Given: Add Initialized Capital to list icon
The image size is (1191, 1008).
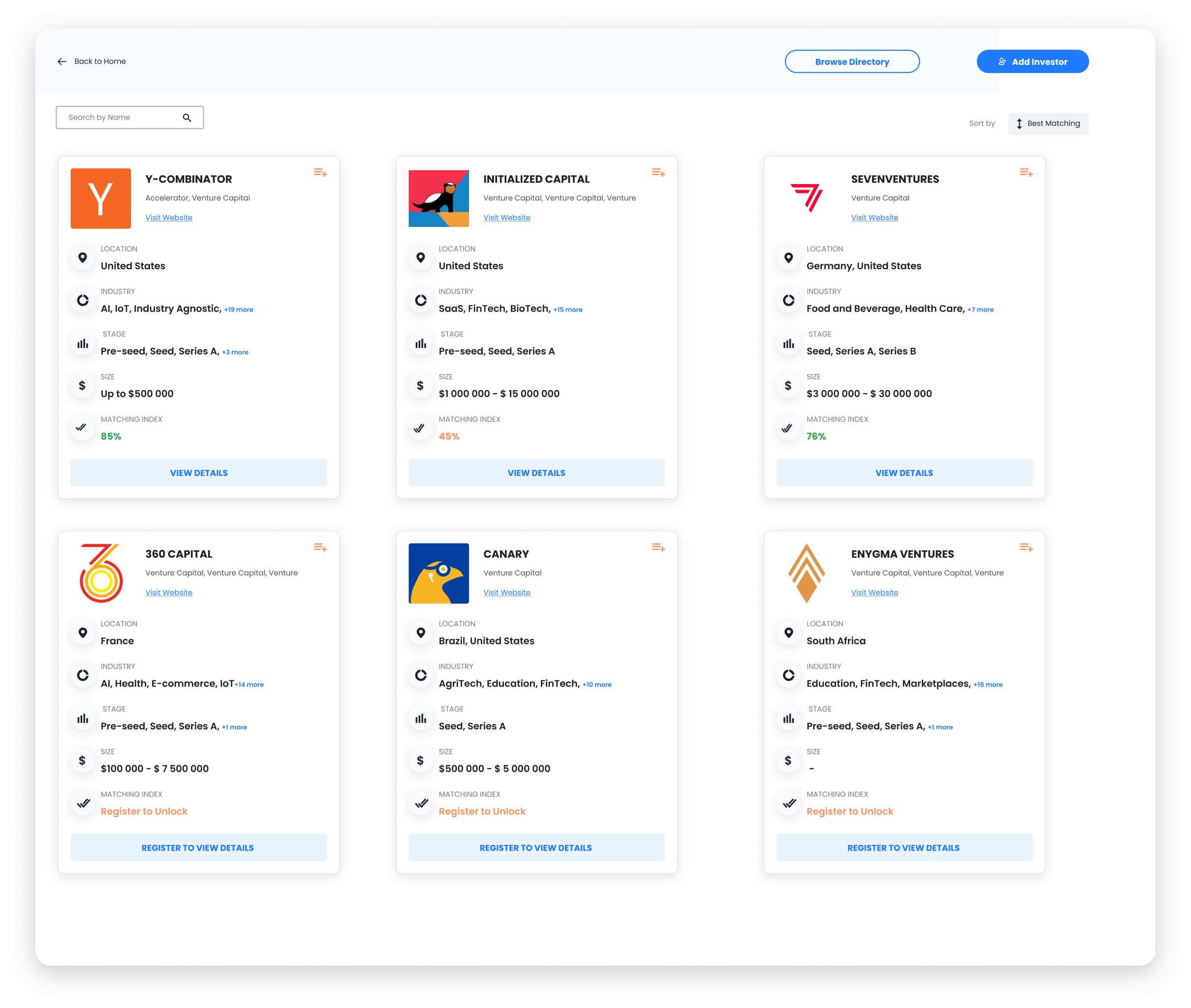Looking at the screenshot, I should (658, 173).
